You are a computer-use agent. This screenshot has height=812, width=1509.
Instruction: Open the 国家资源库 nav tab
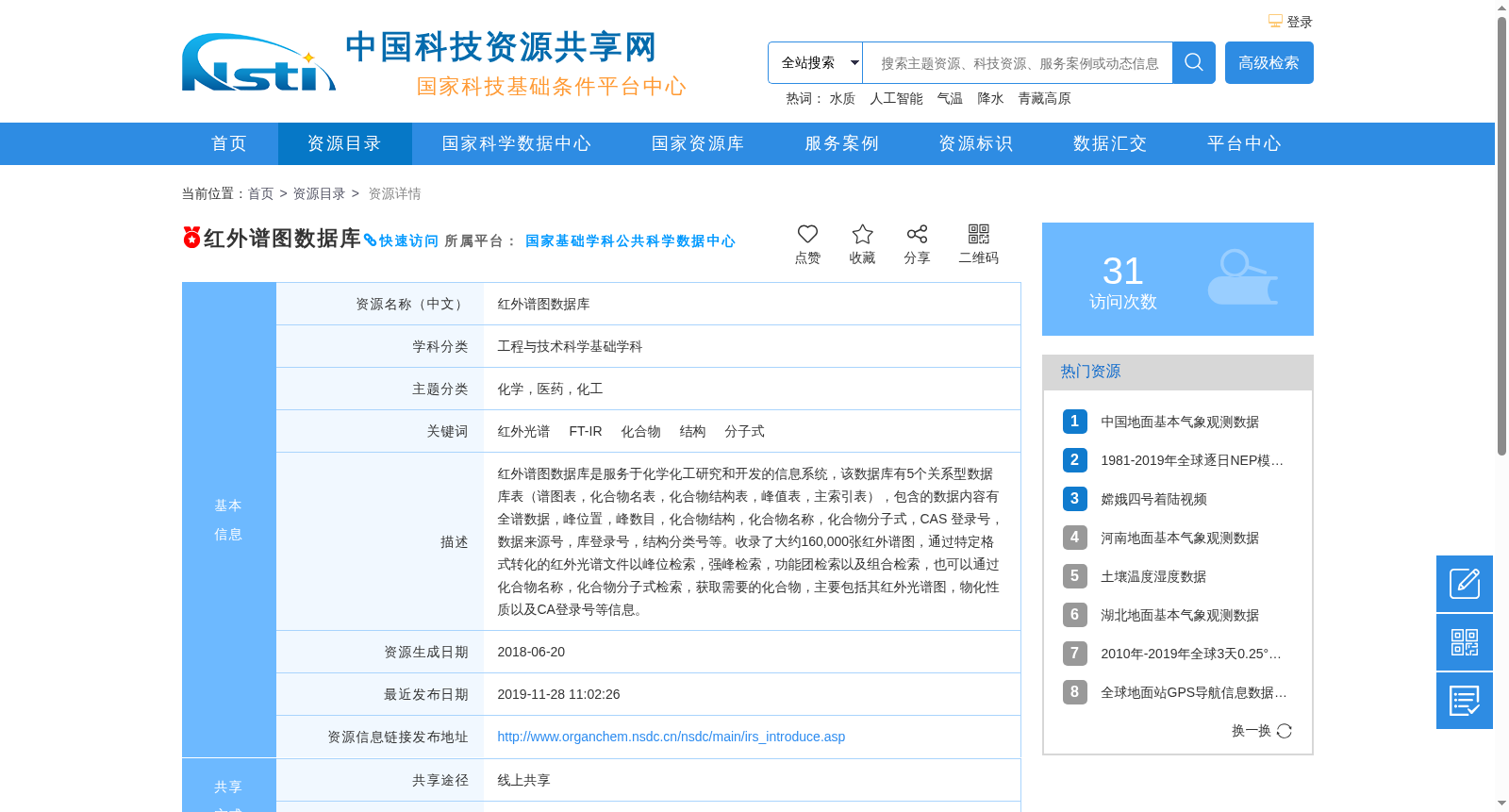click(x=698, y=143)
